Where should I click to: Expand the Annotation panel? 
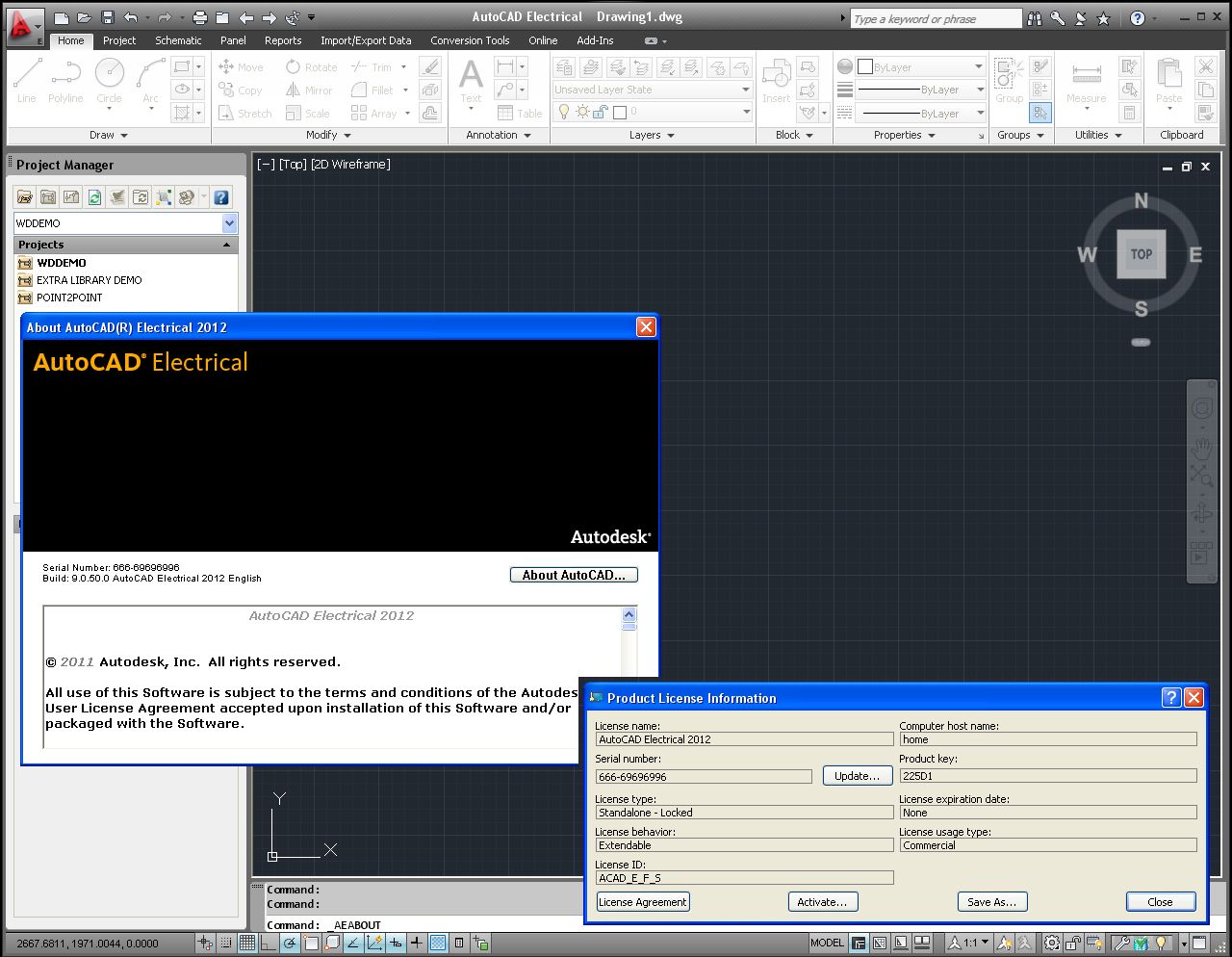click(x=499, y=135)
